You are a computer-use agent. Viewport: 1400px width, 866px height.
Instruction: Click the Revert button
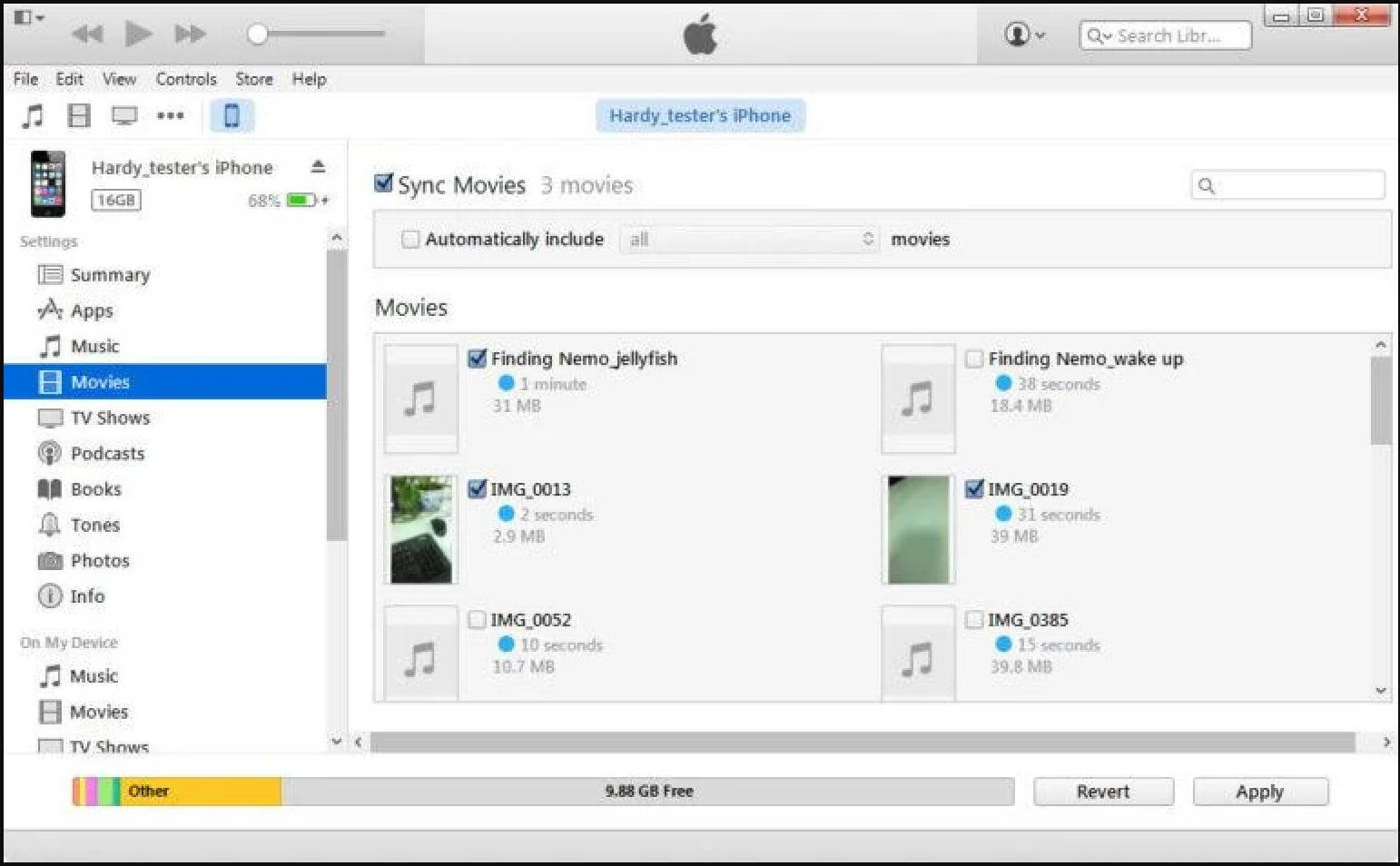click(1103, 792)
